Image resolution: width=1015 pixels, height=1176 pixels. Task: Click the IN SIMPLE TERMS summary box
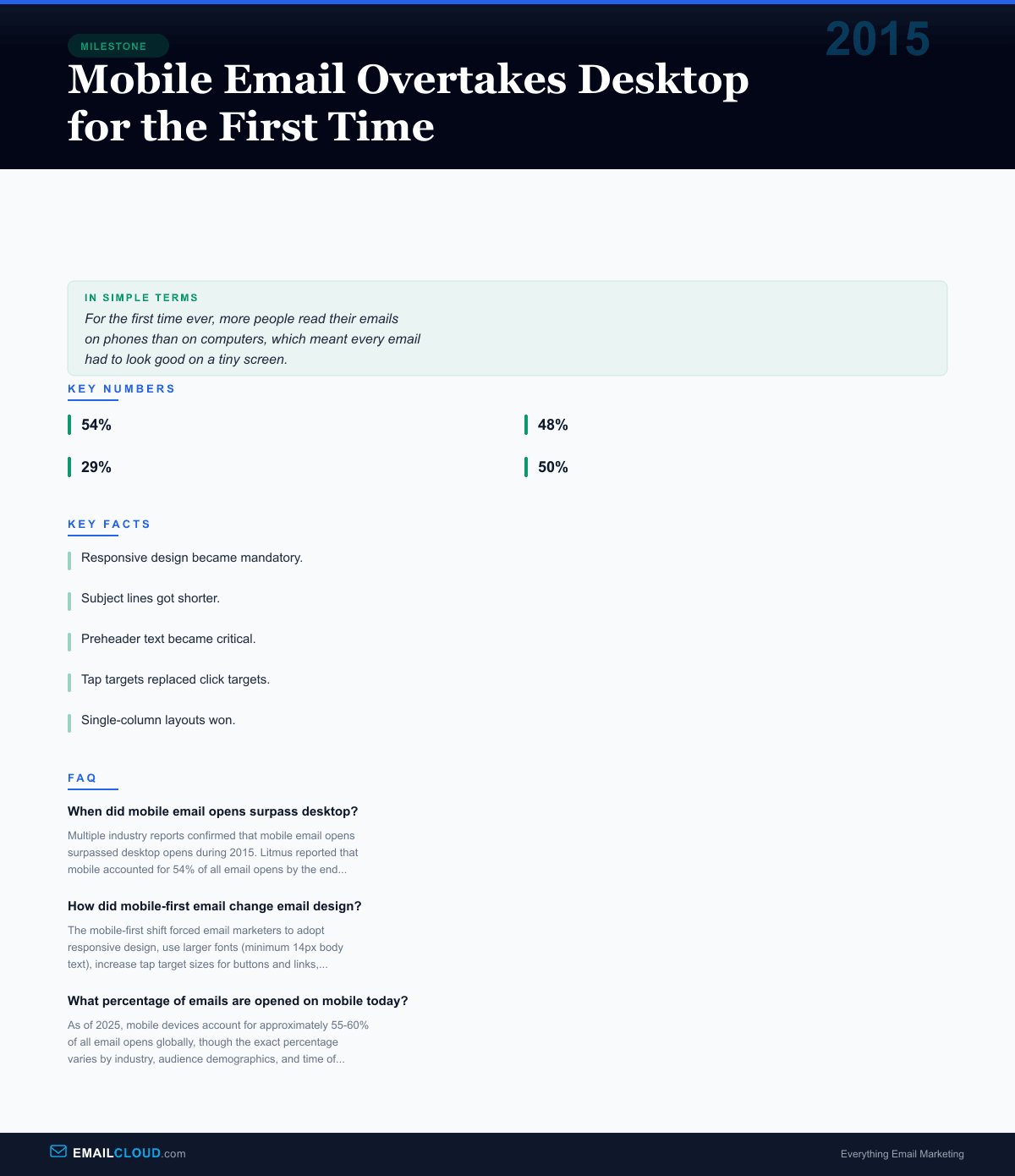(507, 328)
